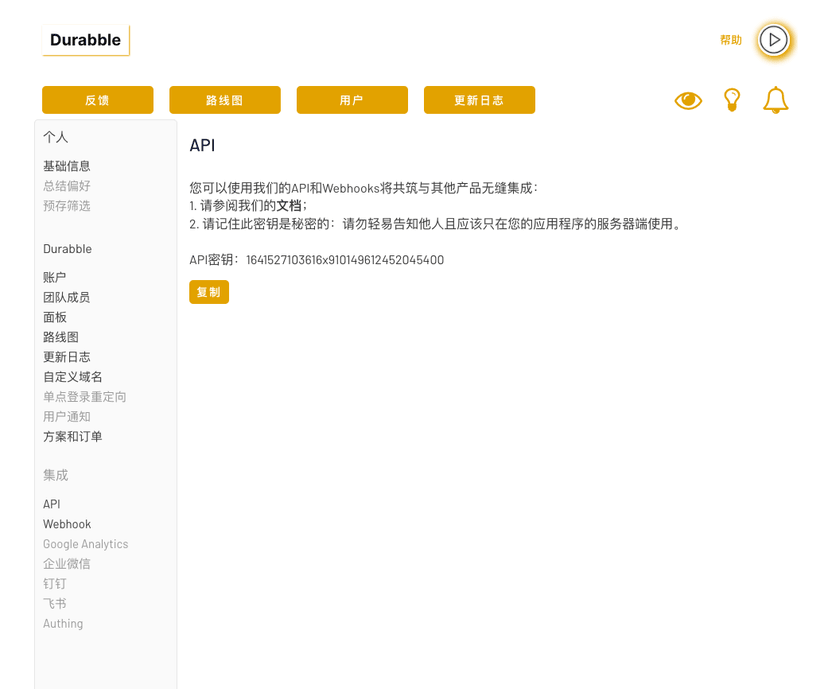Open Webhook in the sidebar
828x689 pixels.
point(67,524)
